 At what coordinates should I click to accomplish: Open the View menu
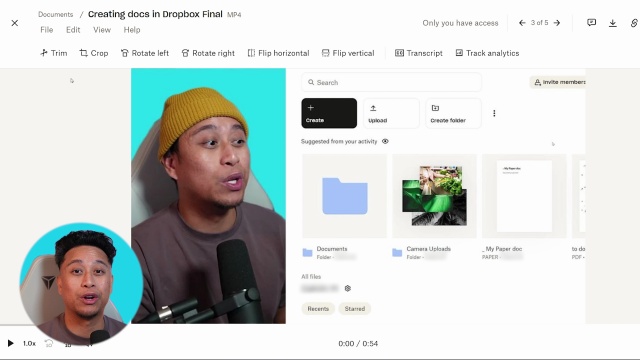(x=102, y=30)
